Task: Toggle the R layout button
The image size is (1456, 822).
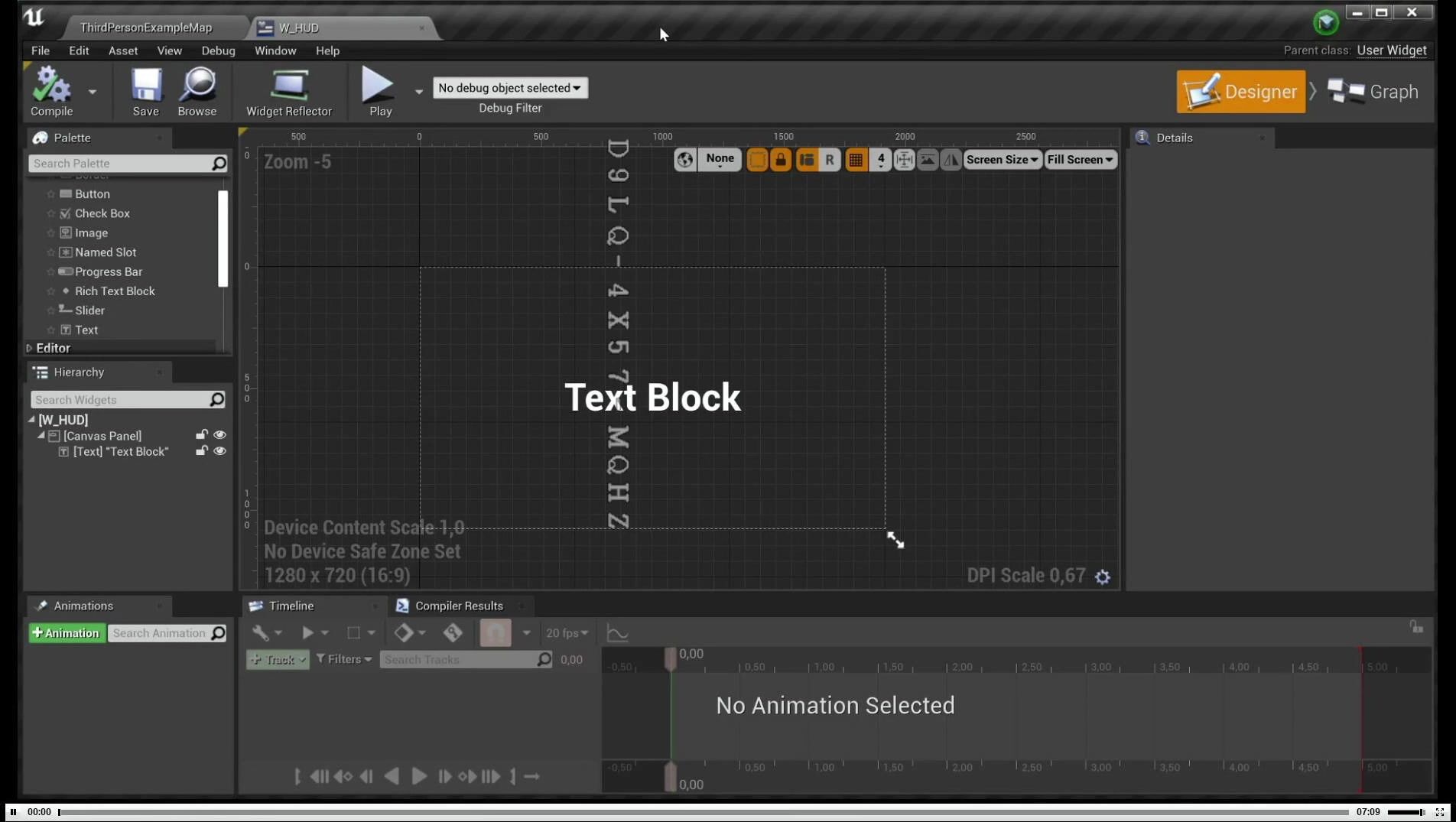Action: pos(829,160)
